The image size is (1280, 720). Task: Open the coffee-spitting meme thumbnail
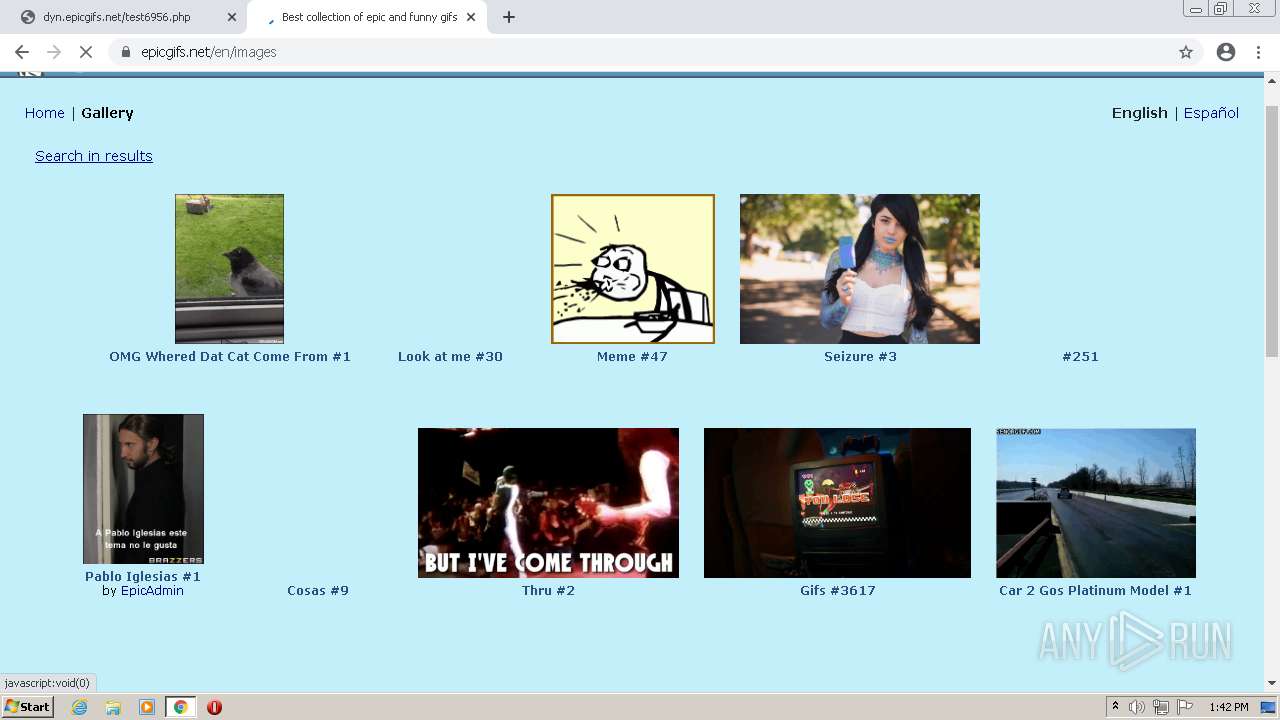[633, 269]
